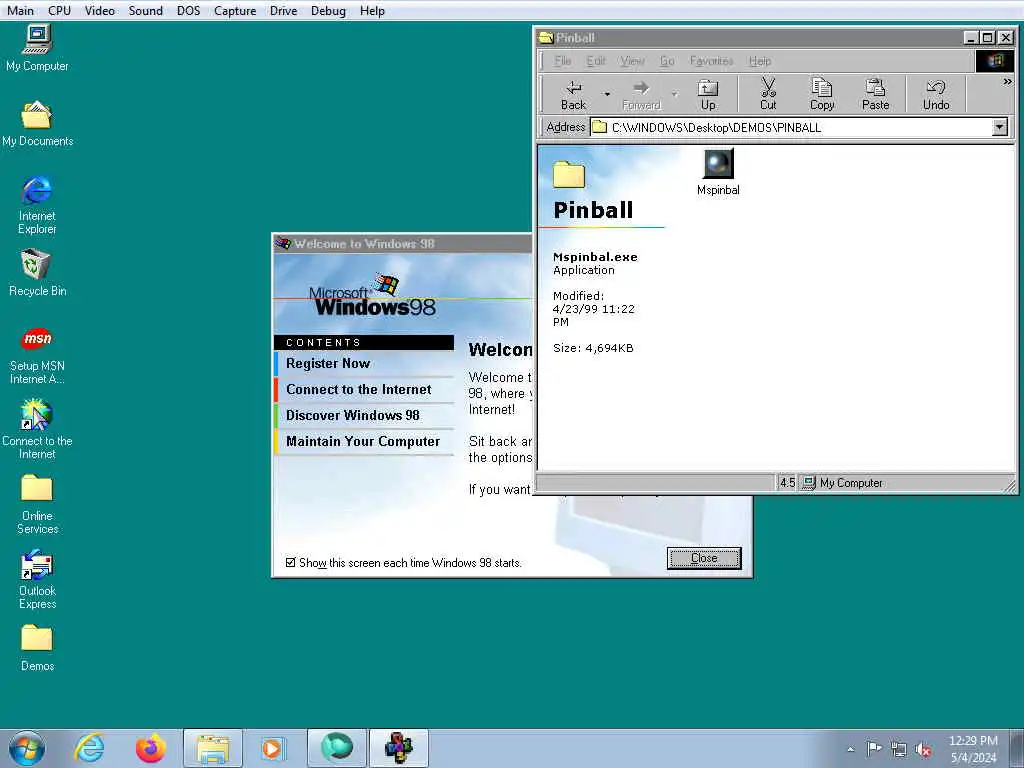Open the Windows 7 Start orb

[x=27, y=748]
